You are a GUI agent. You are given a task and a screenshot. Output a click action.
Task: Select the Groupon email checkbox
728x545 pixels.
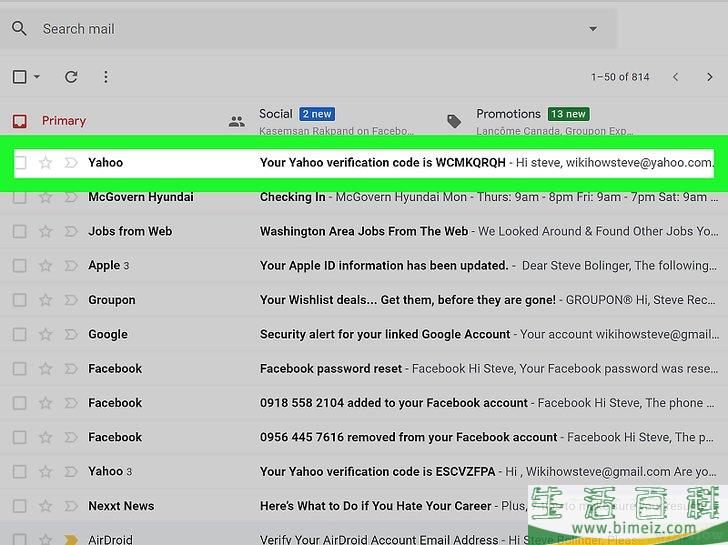pos(20,300)
